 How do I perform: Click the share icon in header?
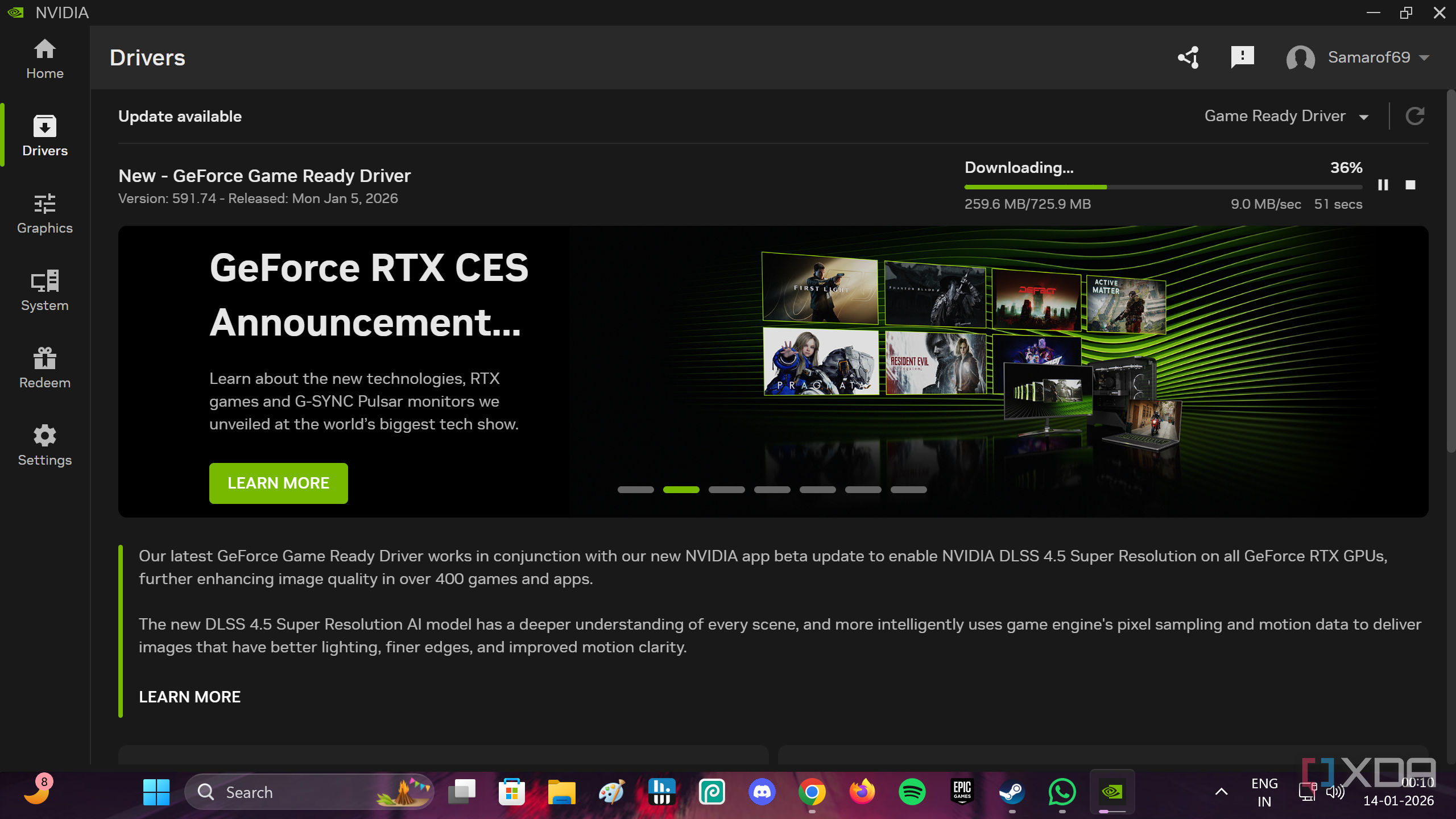pyautogui.click(x=1188, y=57)
